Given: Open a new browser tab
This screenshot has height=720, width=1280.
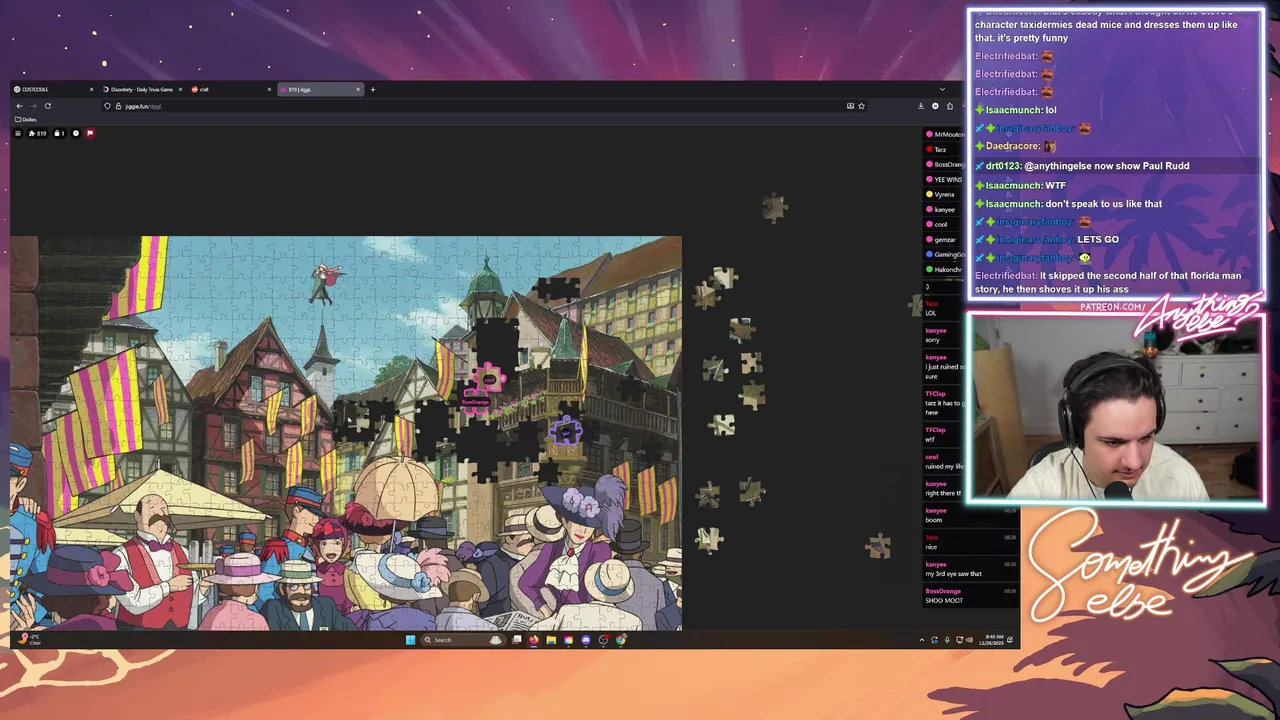Looking at the screenshot, I should 373,89.
